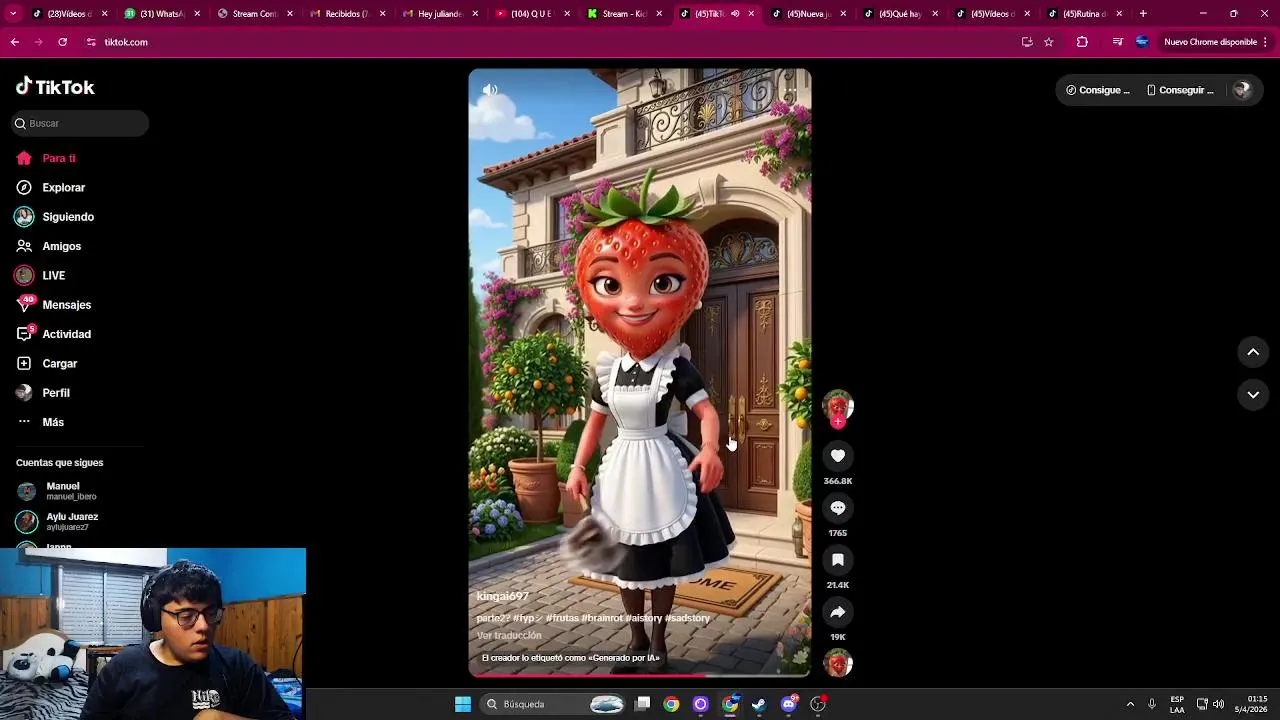Open kingai697 username link
The image size is (1280, 720).
pos(502,596)
